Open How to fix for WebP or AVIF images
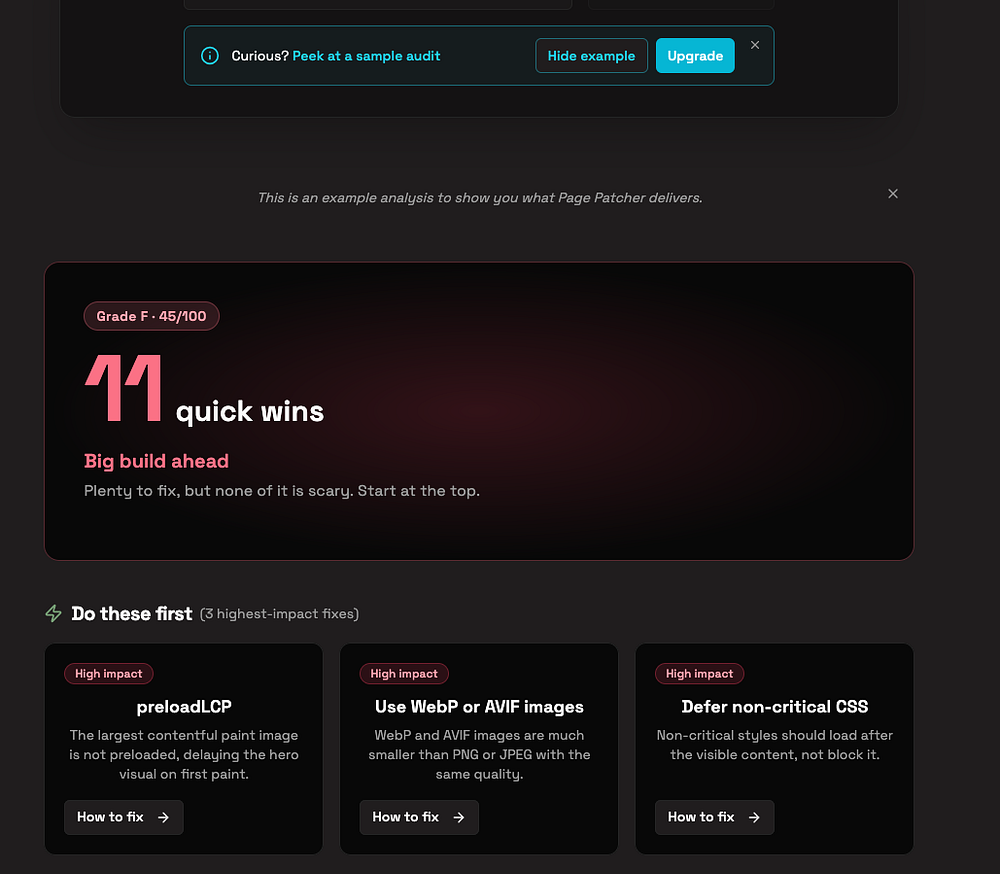1000x874 pixels. (x=419, y=817)
